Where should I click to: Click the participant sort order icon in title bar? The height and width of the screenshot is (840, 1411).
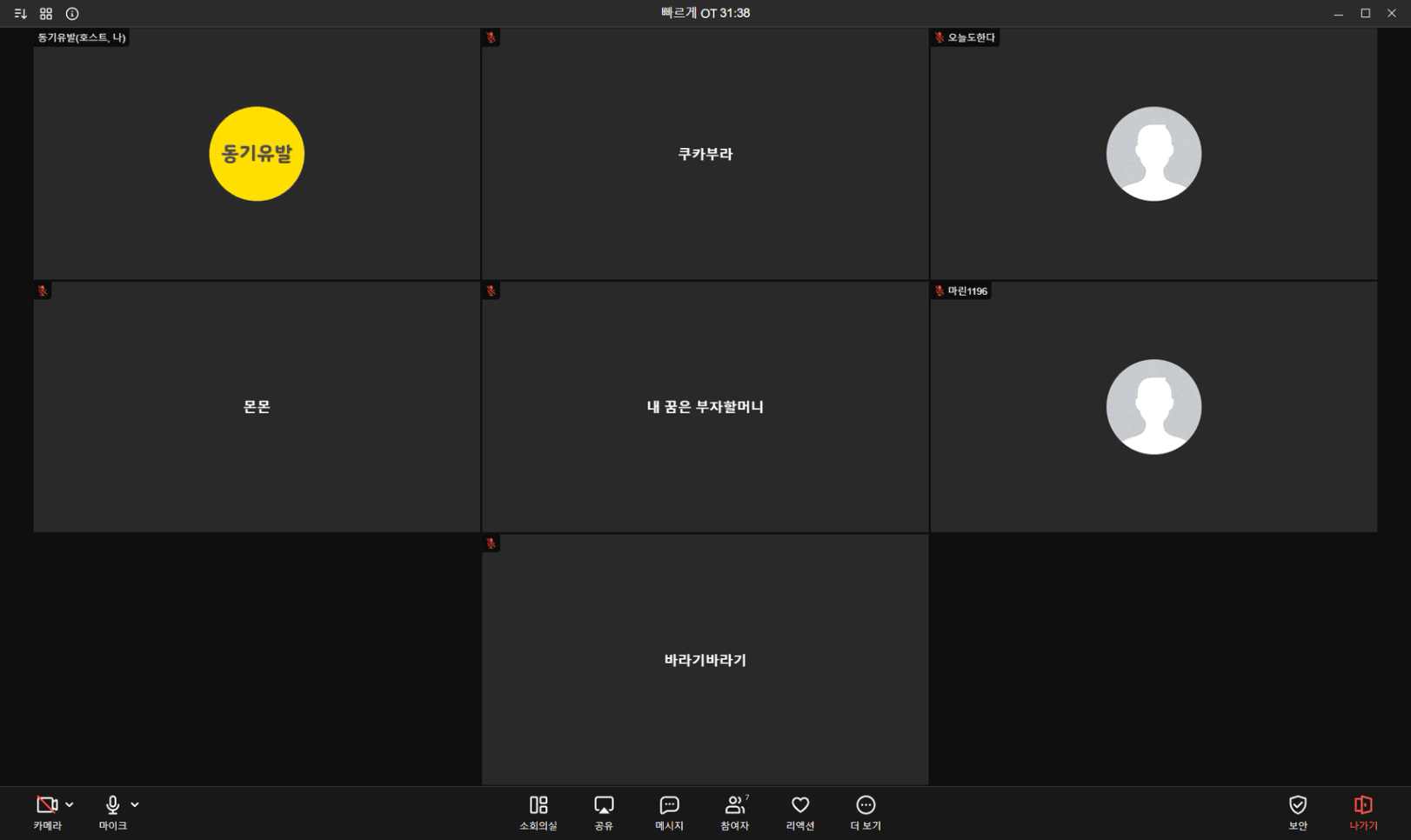tap(21, 14)
